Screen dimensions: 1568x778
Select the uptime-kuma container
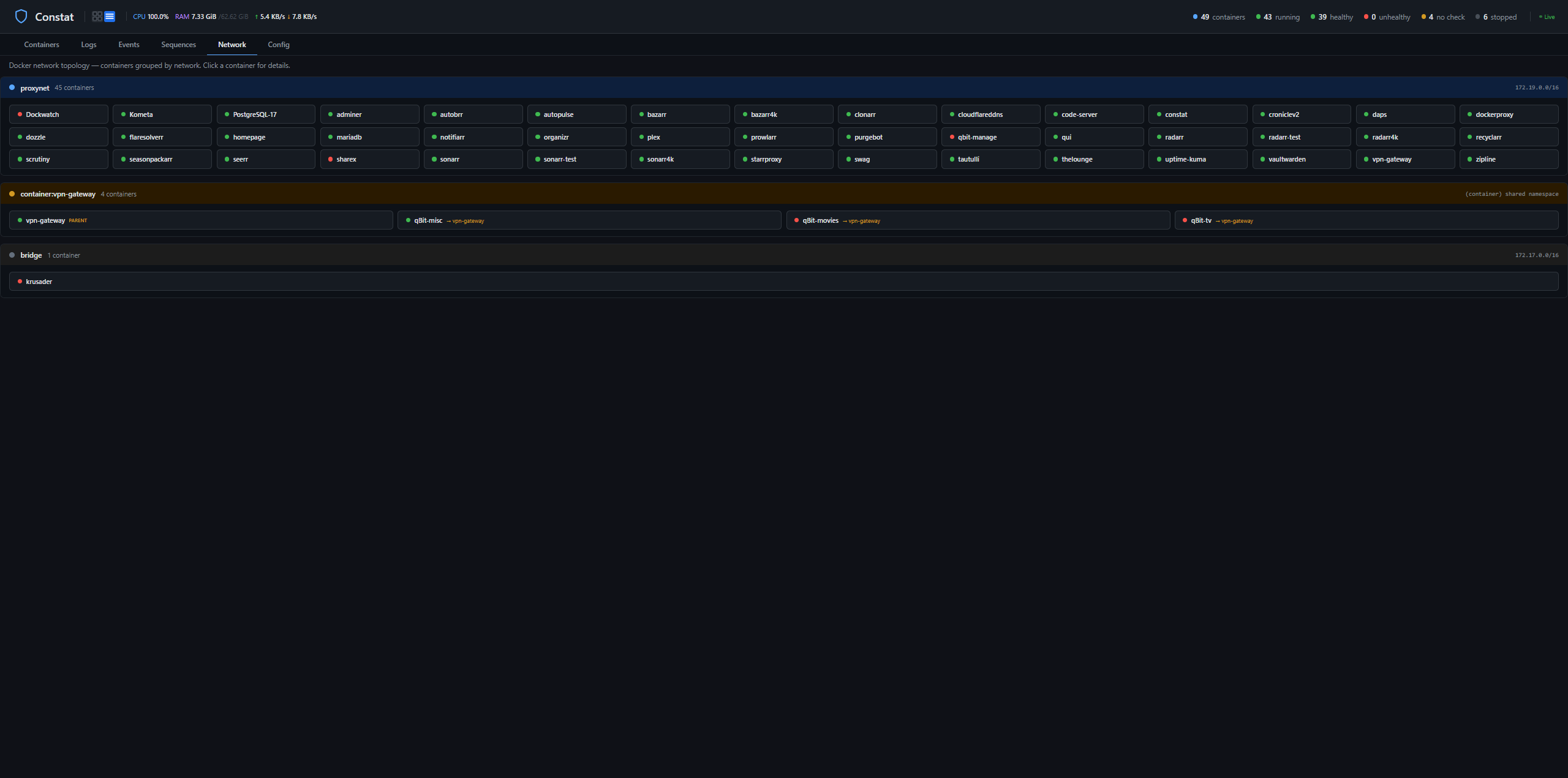[x=1197, y=159]
